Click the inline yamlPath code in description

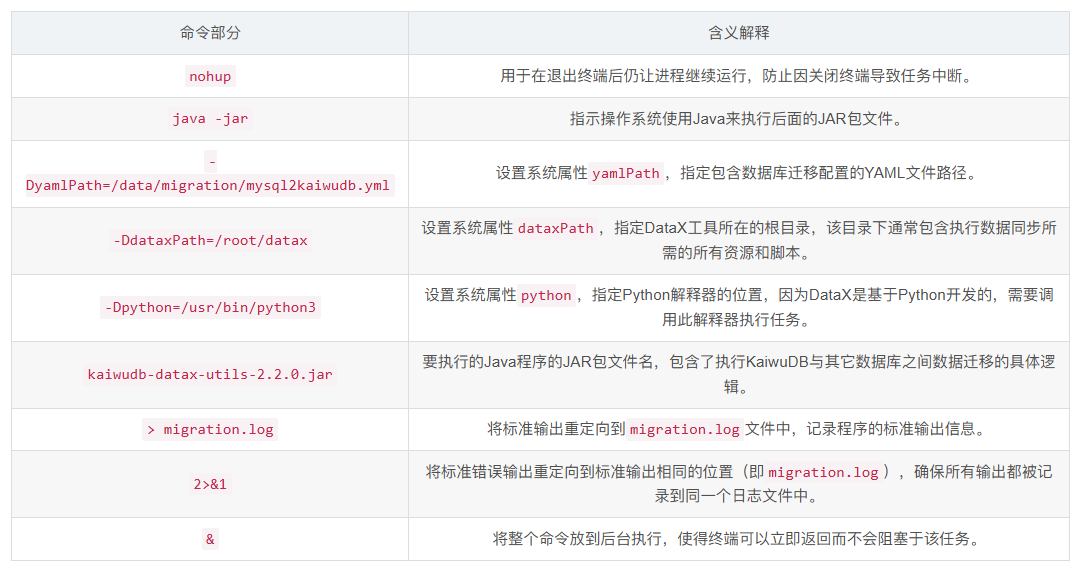pyautogui.click(x=626, y=173)
